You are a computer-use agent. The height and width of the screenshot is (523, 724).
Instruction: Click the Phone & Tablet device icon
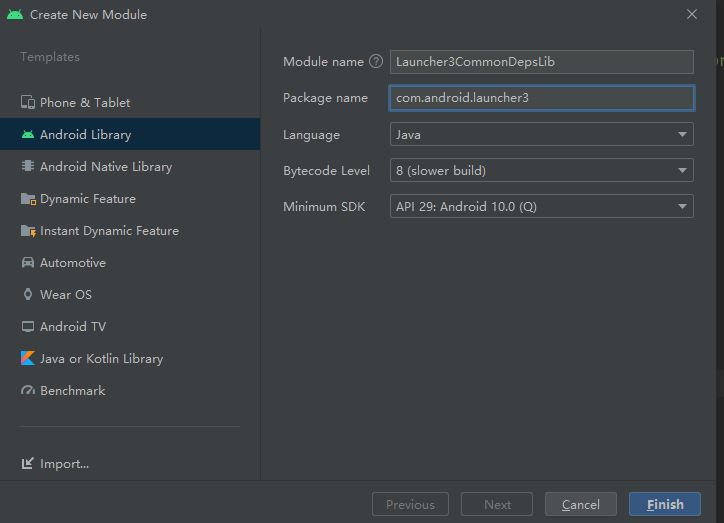point(28,102)
